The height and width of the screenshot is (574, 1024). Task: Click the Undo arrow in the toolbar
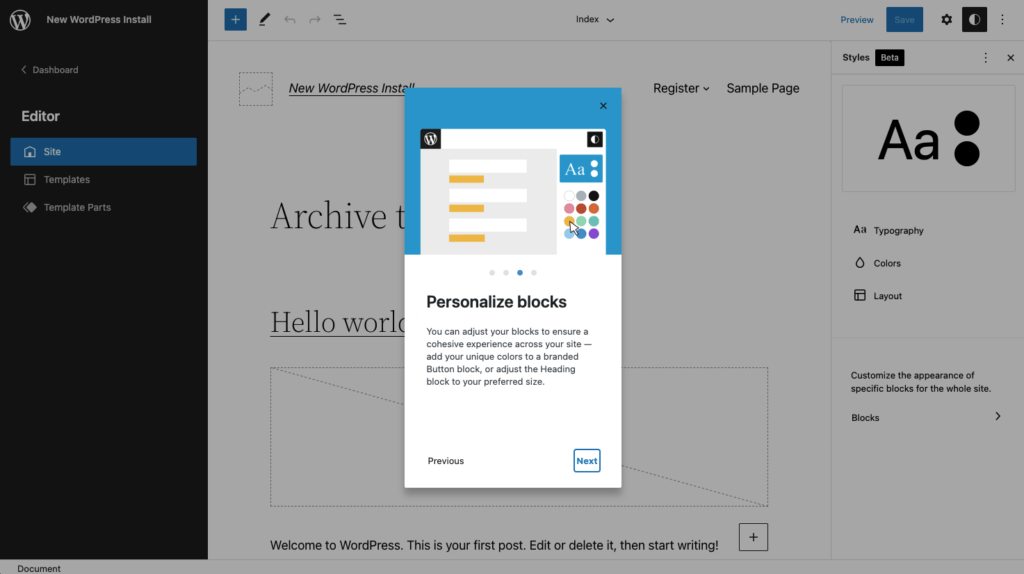(x=289, y=20)
